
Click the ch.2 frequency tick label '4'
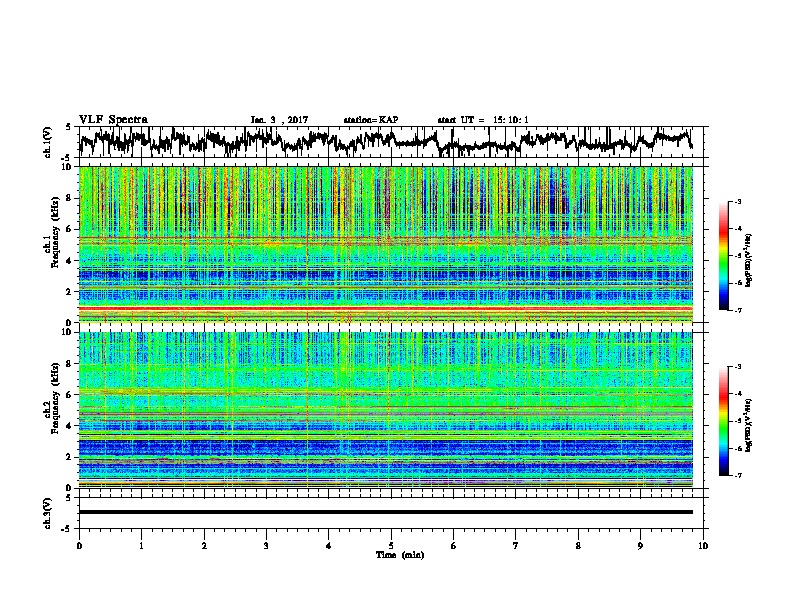click(69, 426)
